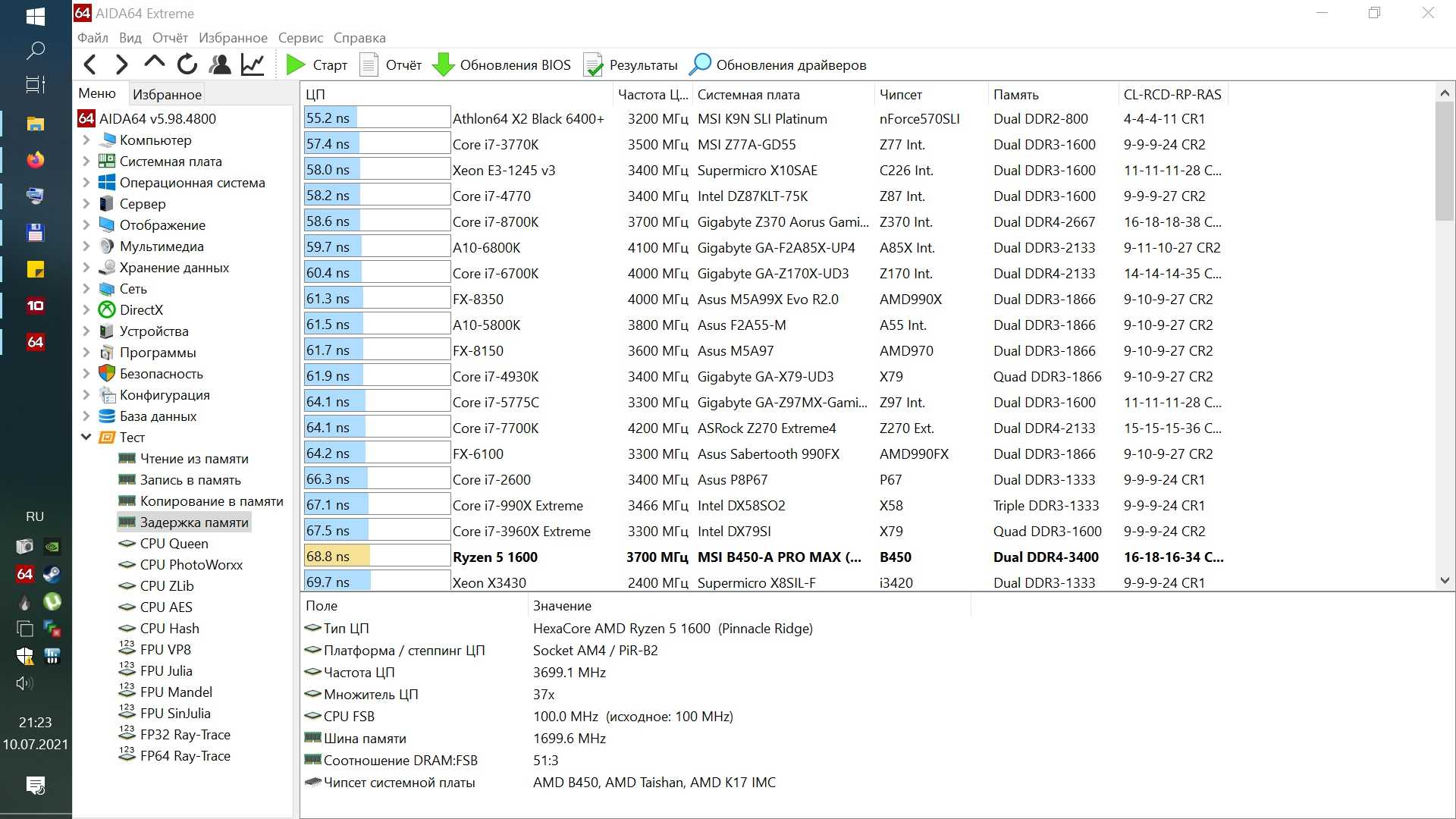Viewport: 1456px width, 819px height.
Task: Click the graph chart toolbar icon
Action: (253, 65)
